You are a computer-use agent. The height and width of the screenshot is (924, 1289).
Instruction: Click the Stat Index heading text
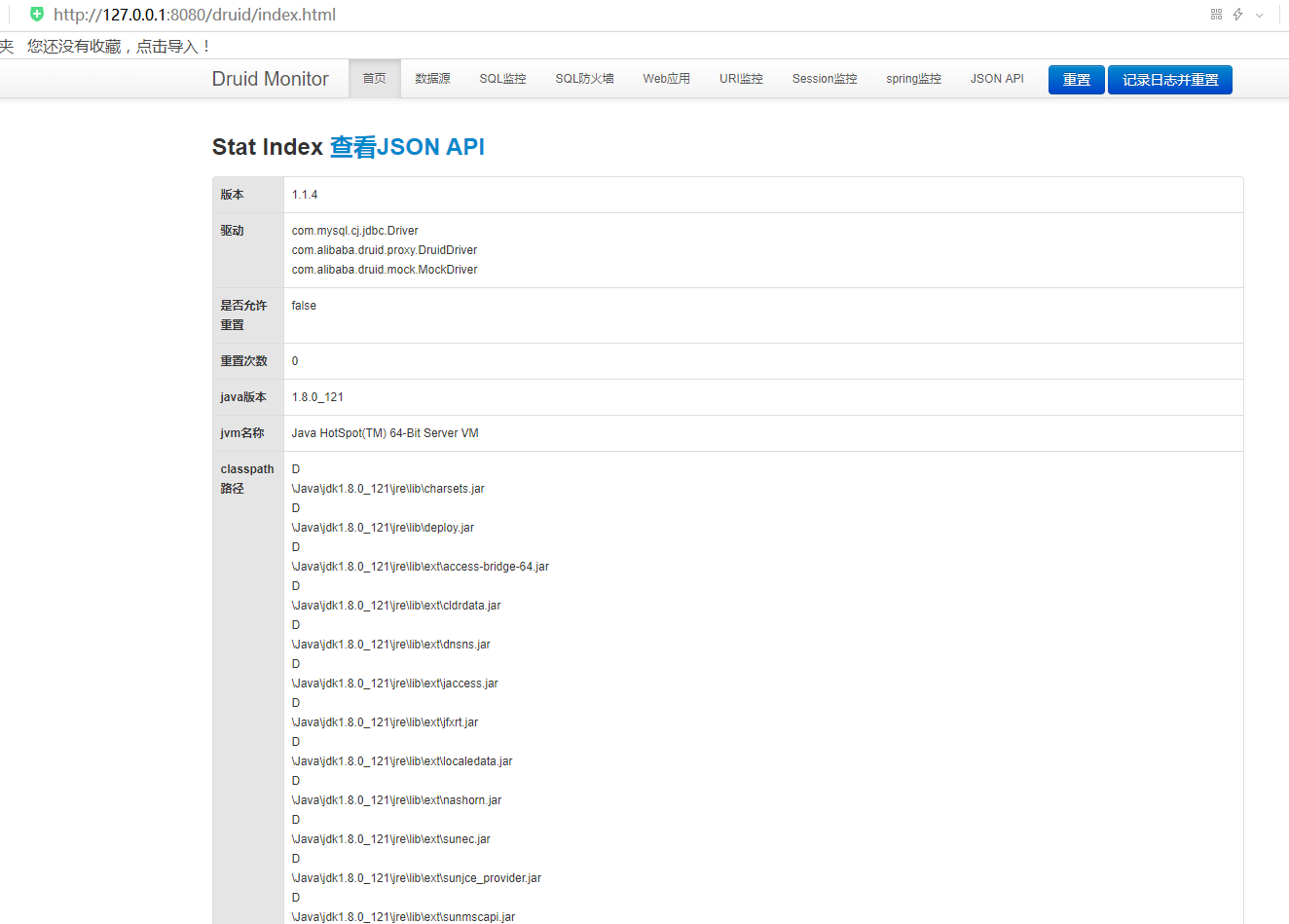click(x=268, y=147)
